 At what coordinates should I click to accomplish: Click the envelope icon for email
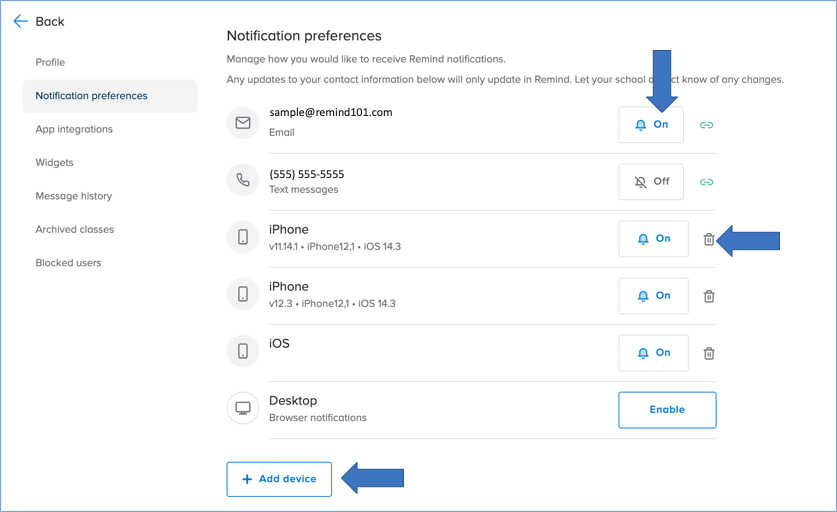pos(243,123)
